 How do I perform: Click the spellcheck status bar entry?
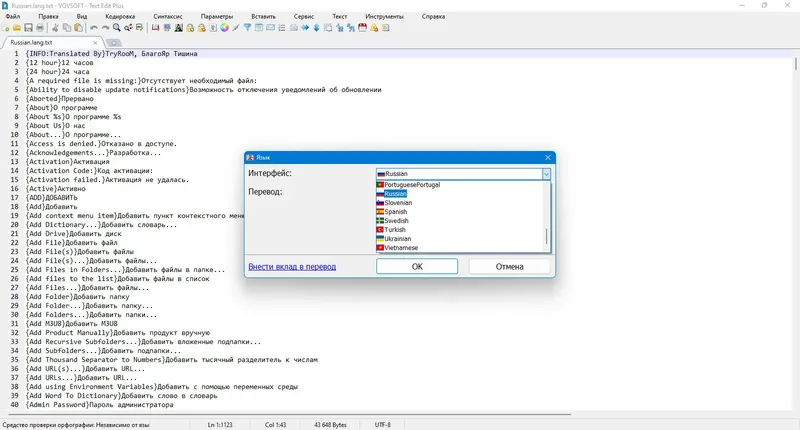[x=76, y=424]
